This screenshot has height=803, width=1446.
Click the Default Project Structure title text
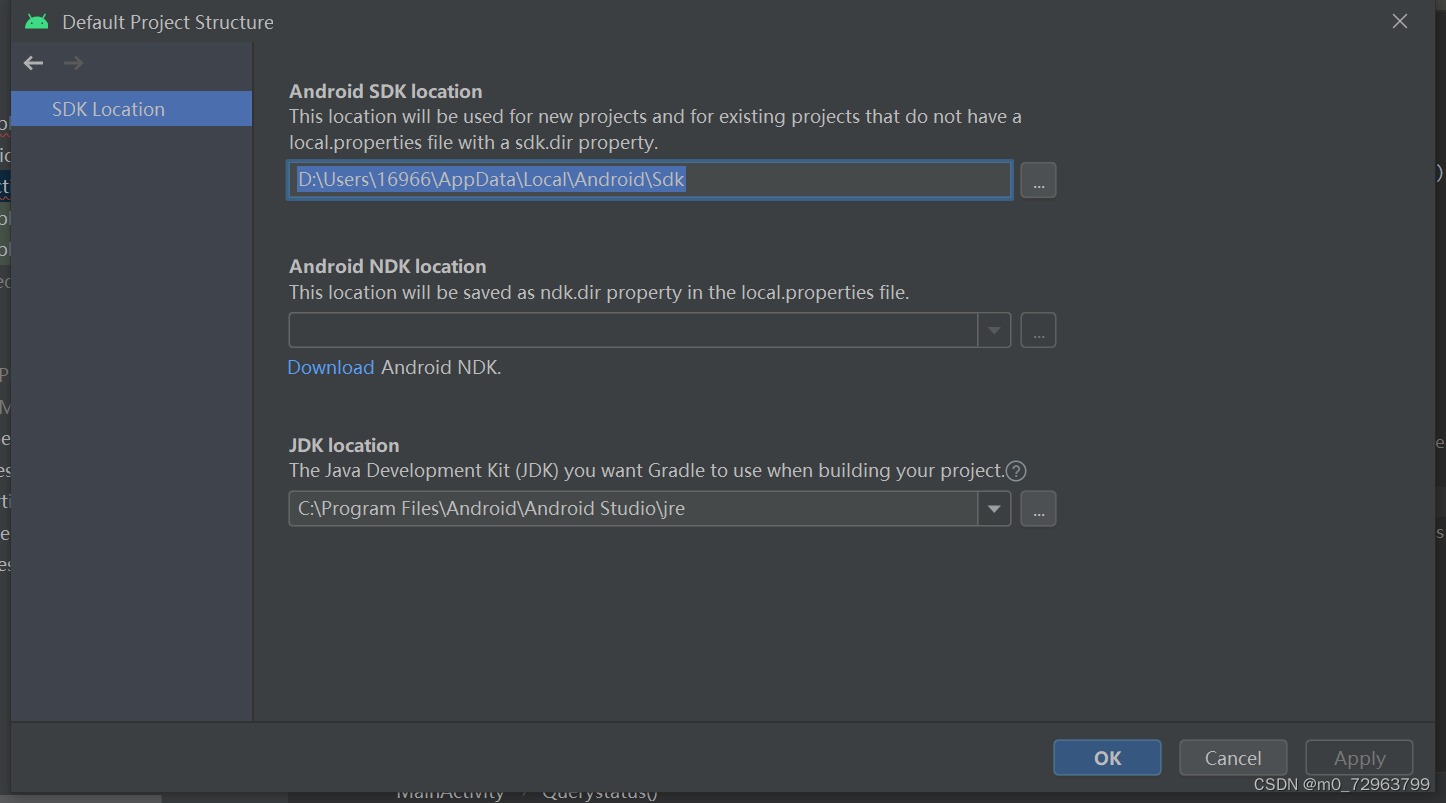tap(168, 22)
